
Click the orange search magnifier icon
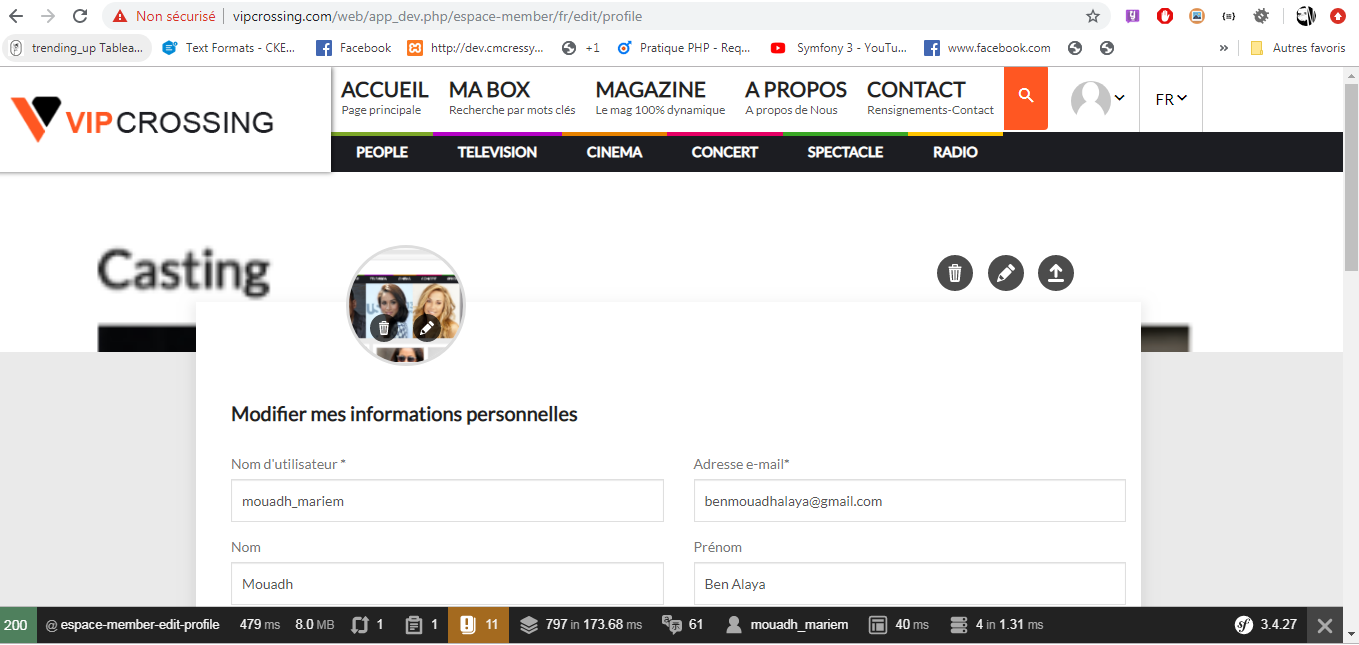point(1025,97)
